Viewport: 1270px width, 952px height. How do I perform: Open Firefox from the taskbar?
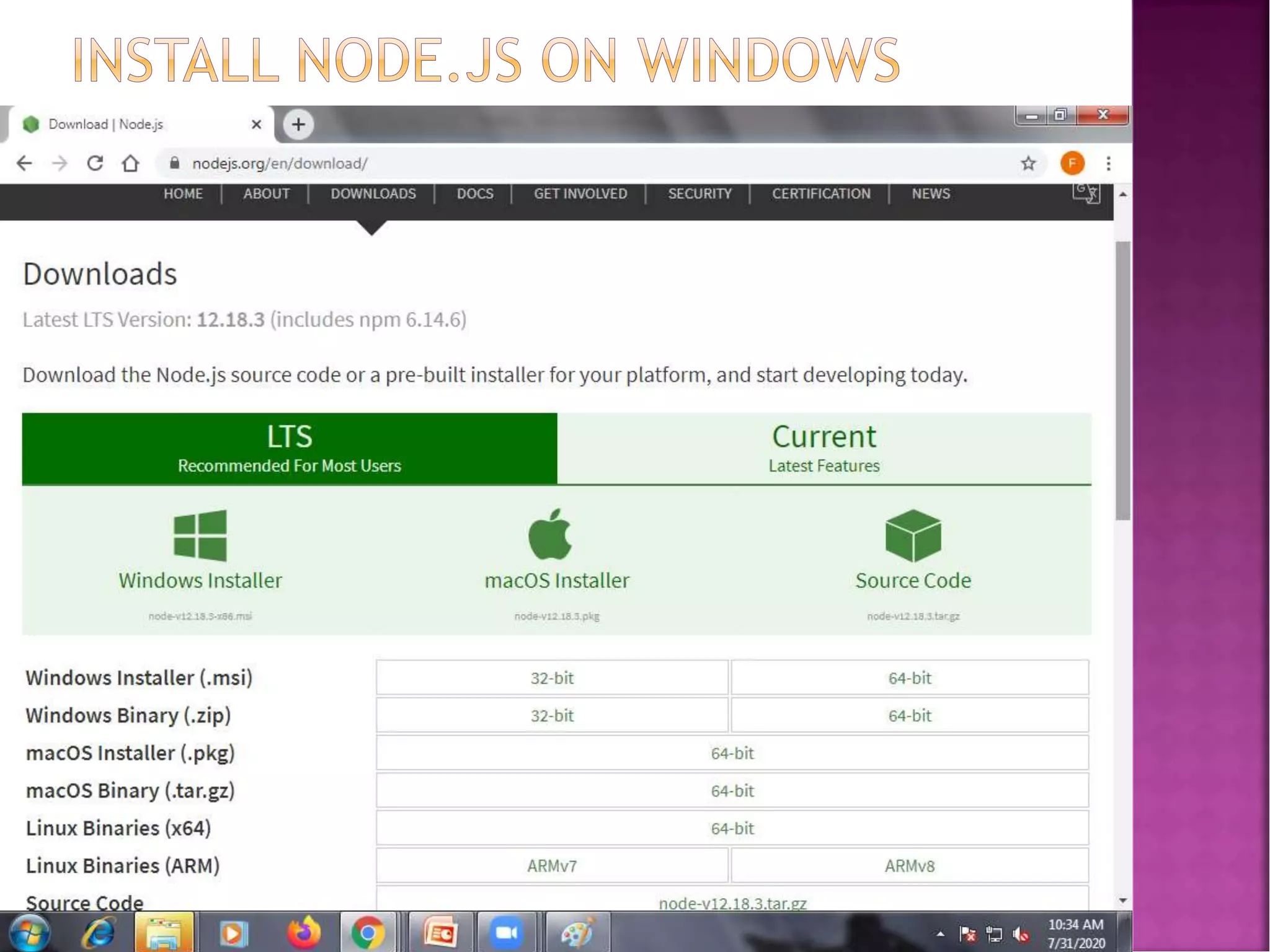tap(303, 933)
